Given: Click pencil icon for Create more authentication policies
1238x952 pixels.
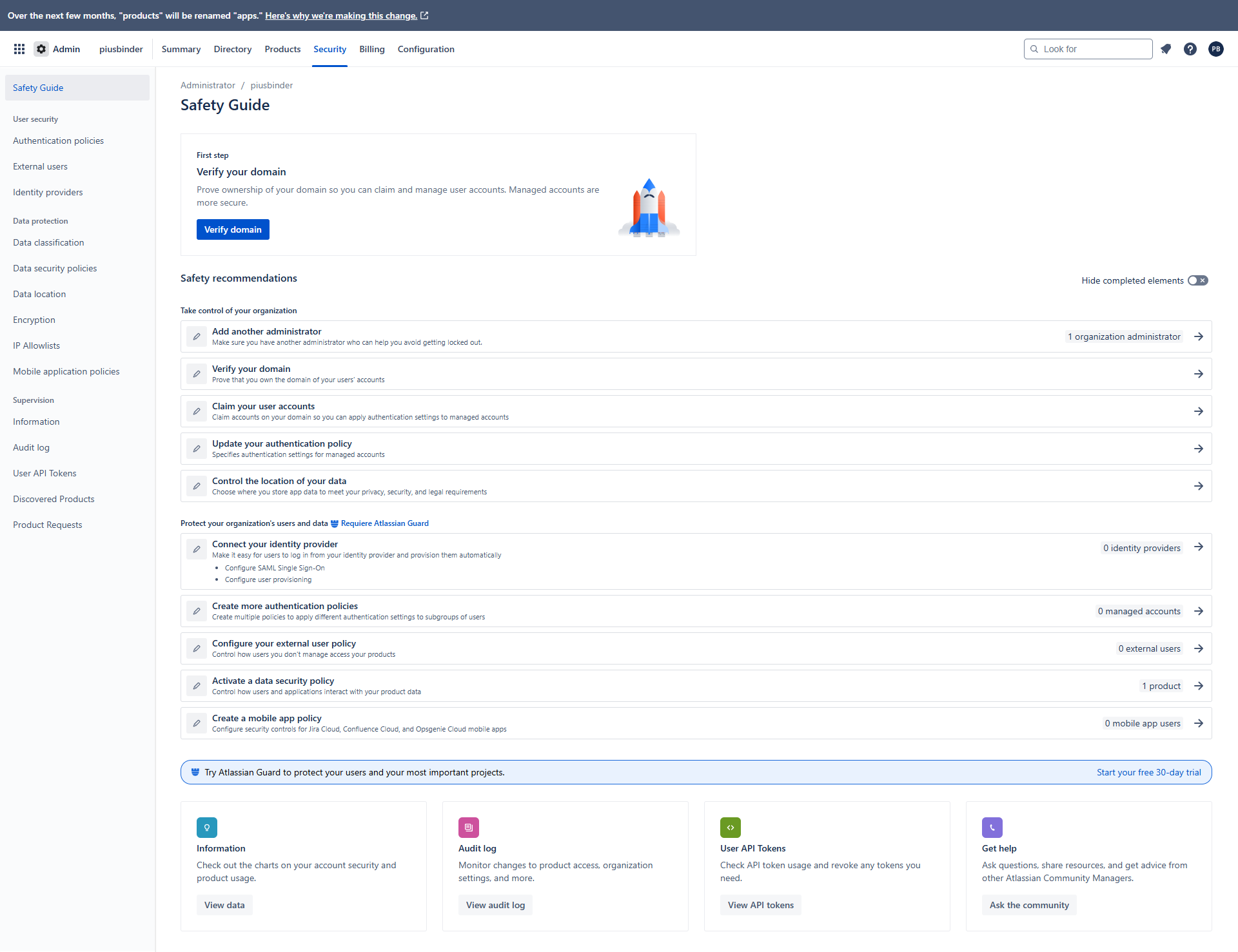Looking at the screenshot, I should click(x=197, y=611).
